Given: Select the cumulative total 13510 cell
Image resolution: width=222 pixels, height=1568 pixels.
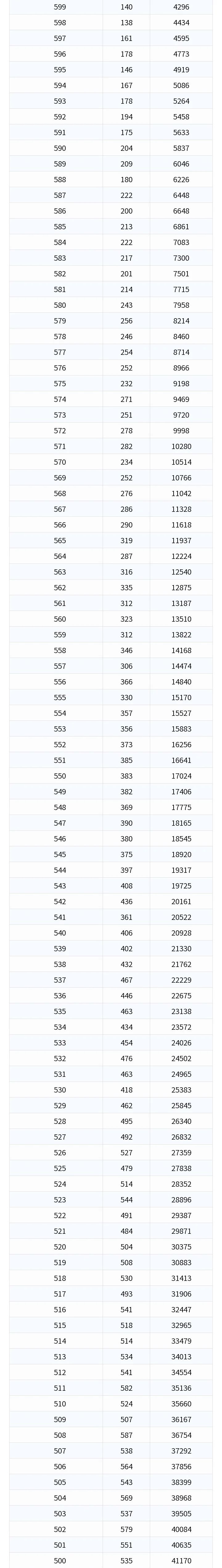Looking at the screenshot, I should [x=181, y=620].
